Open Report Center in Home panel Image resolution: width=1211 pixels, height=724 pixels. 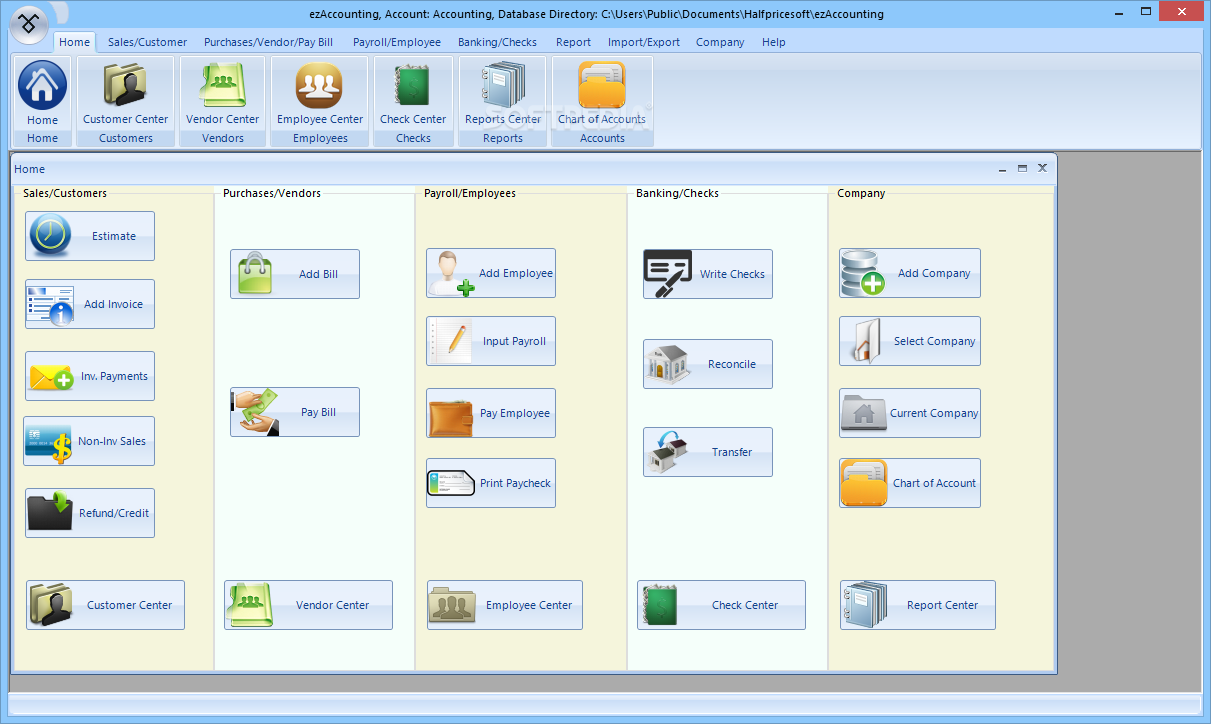918,605
